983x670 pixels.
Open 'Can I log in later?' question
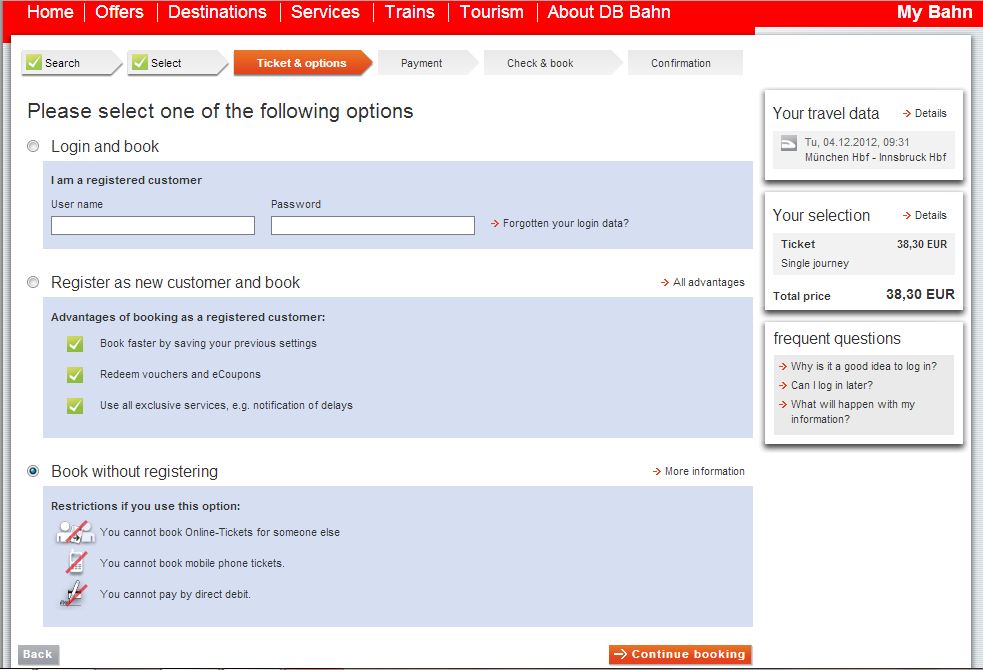pos(826,385)
